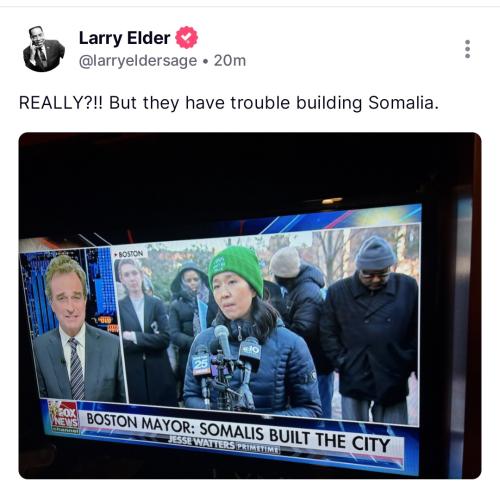Click the woman with folded arms
Screen dimensions: 500x495
tap(142, 332)
